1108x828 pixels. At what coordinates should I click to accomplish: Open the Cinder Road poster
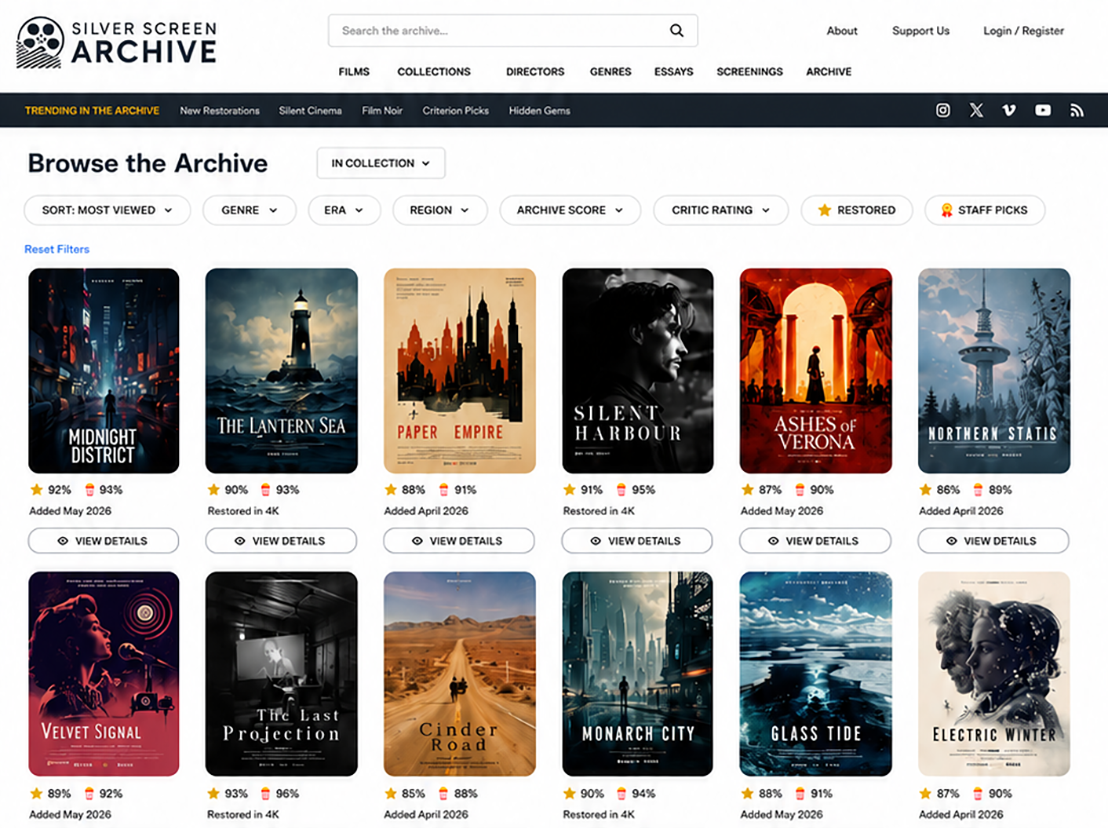[x=459, y=674]
